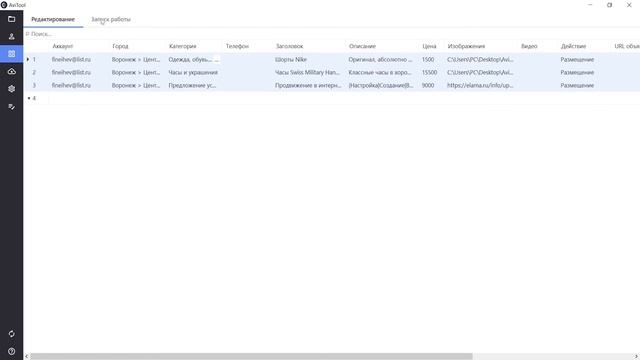Click the Классные часы description cell

380,72
